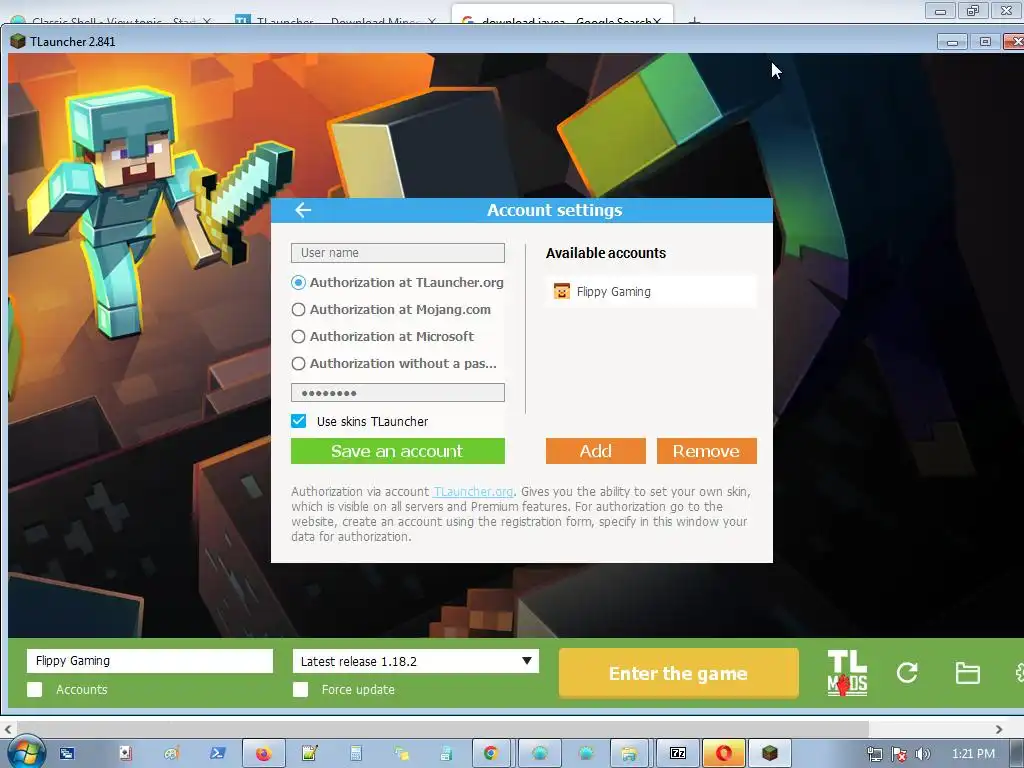Select Authorization at Mojang.com
Screen dimensions: 1024x768
[298, 310]
